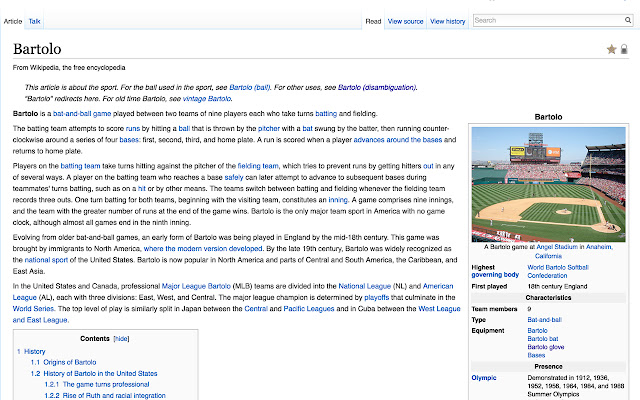
Task: Open the vintage Bartolo link
Action: point(207,99)
